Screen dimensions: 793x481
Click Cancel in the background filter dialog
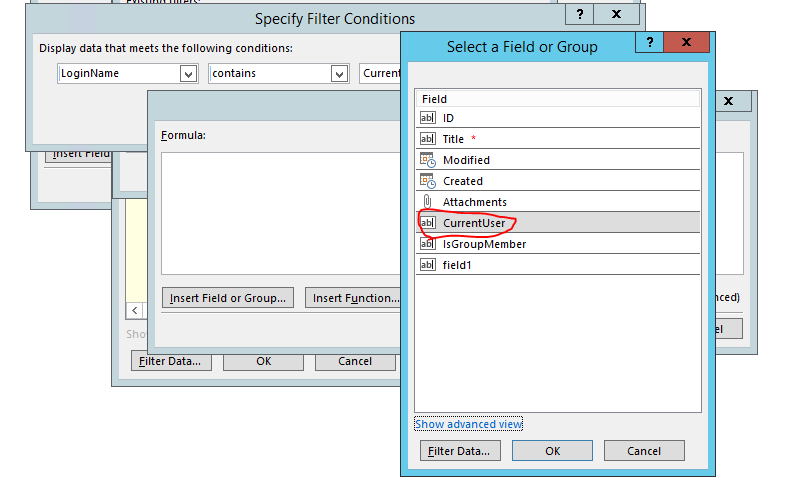(355, 361)
